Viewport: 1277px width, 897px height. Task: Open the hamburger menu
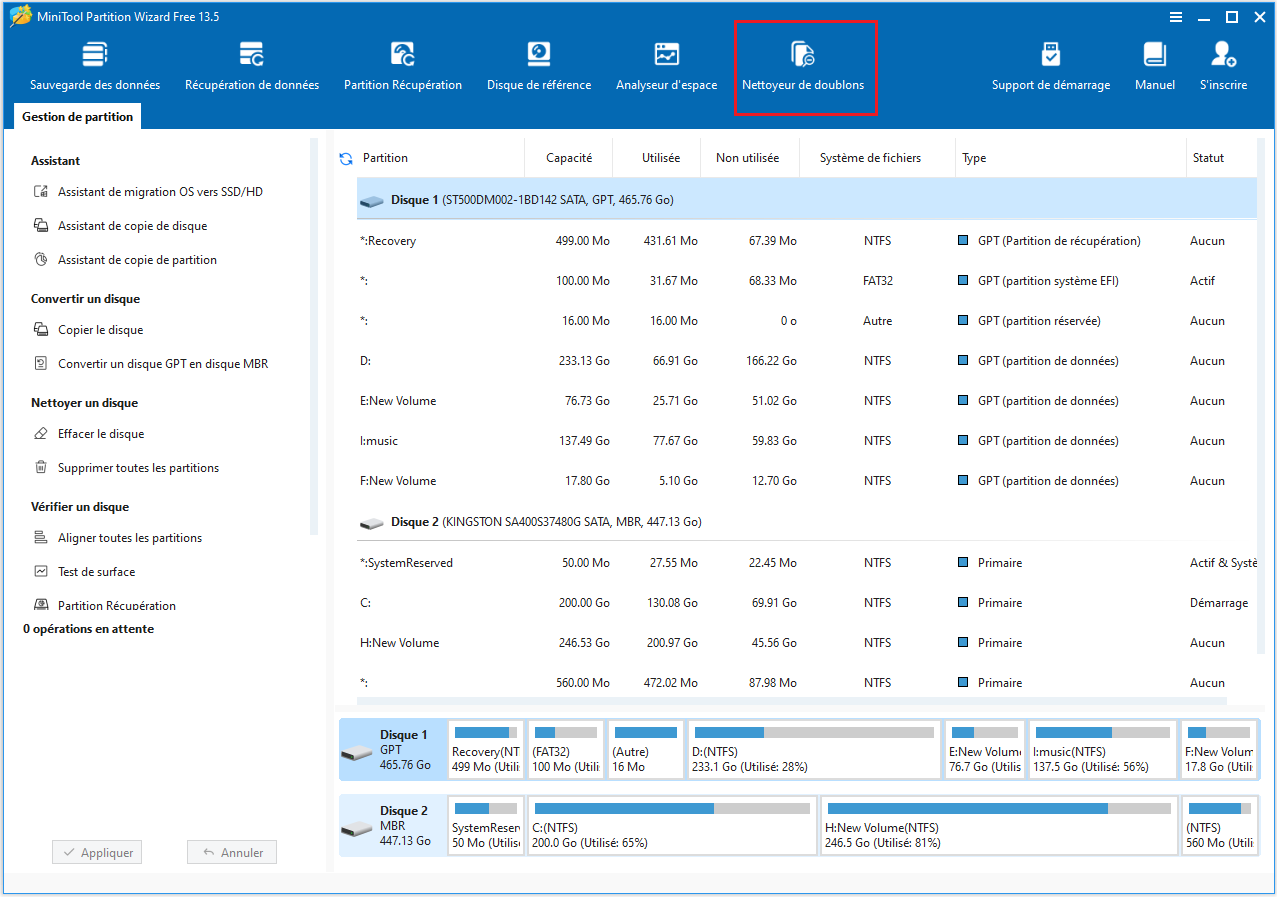(1174, 16)
